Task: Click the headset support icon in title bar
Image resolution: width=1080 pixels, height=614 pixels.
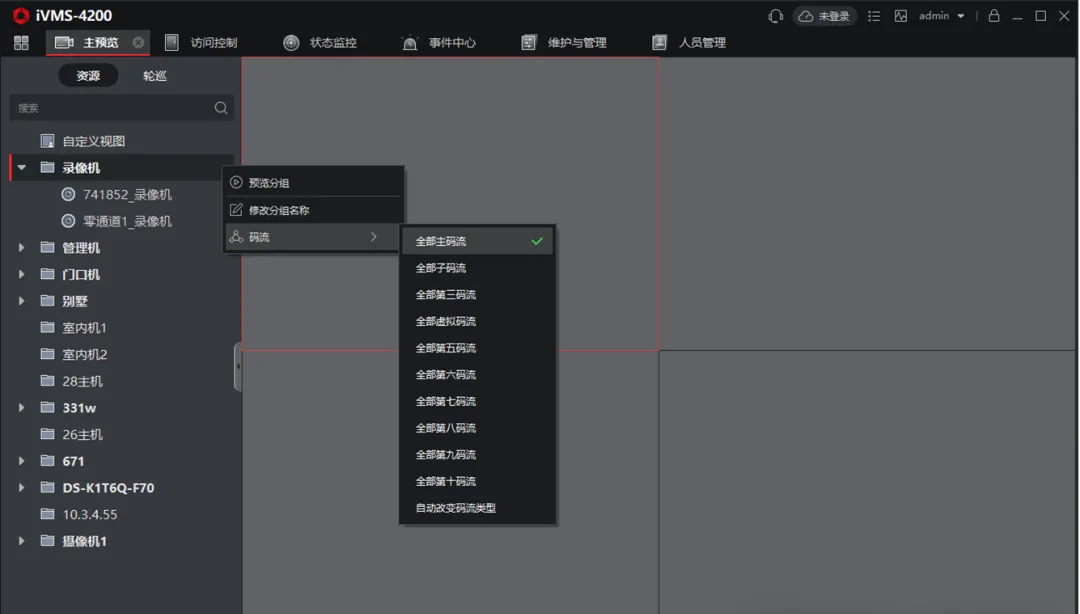Action: [775, 16]
